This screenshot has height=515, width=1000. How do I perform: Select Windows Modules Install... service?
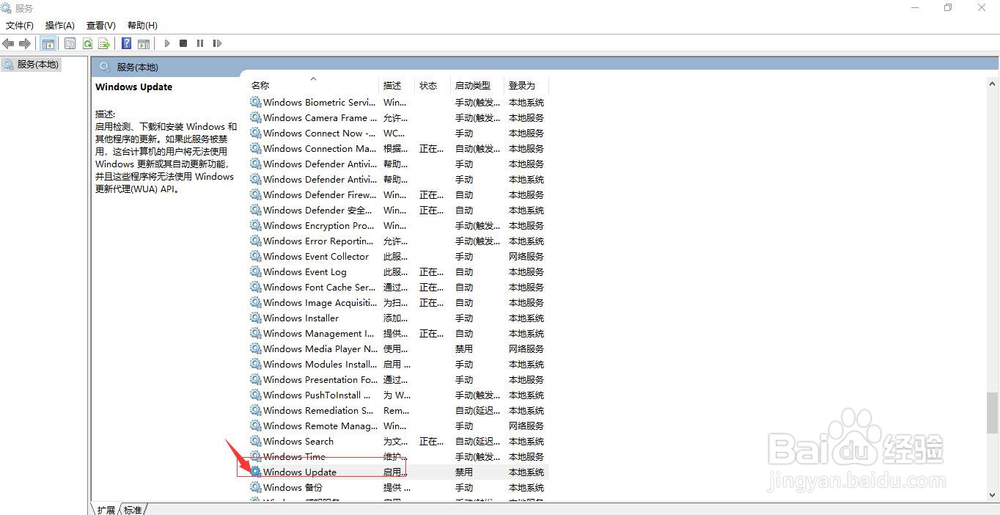pos(320,365)
